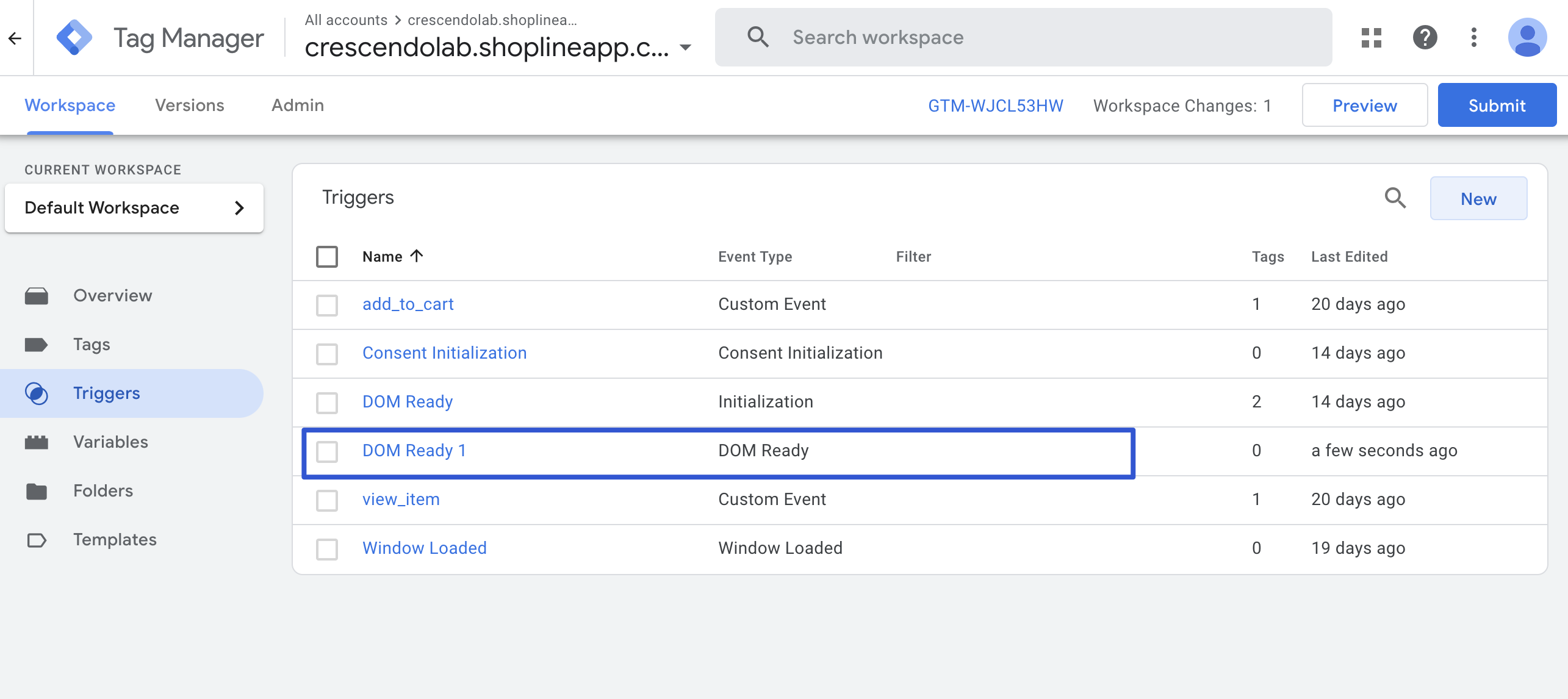
Task: Select the Window Loaded row checkbox
Action: [x=327, y=549]
